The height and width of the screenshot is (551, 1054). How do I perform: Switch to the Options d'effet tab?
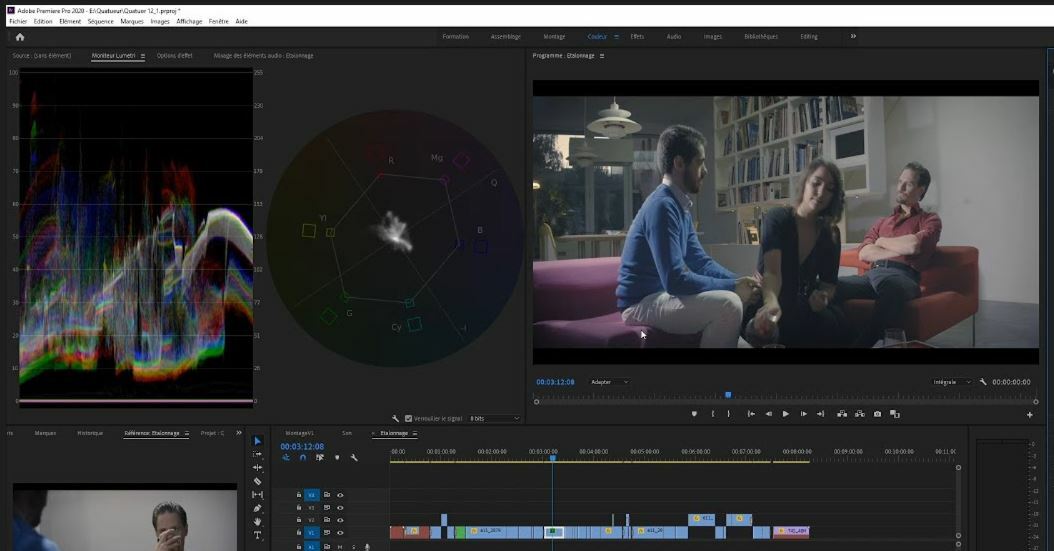[x=175, y=56]
